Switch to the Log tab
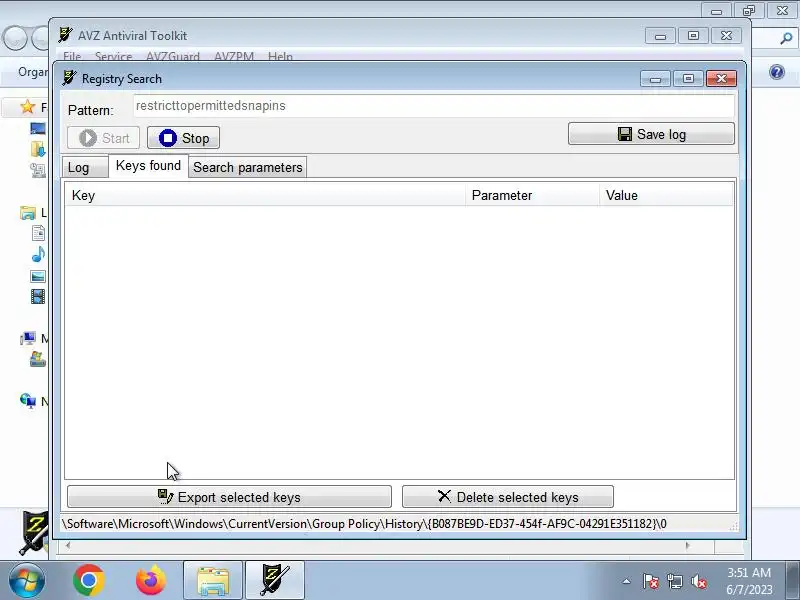The width and height of the screenshot is (800, 600). pos(85,168)
